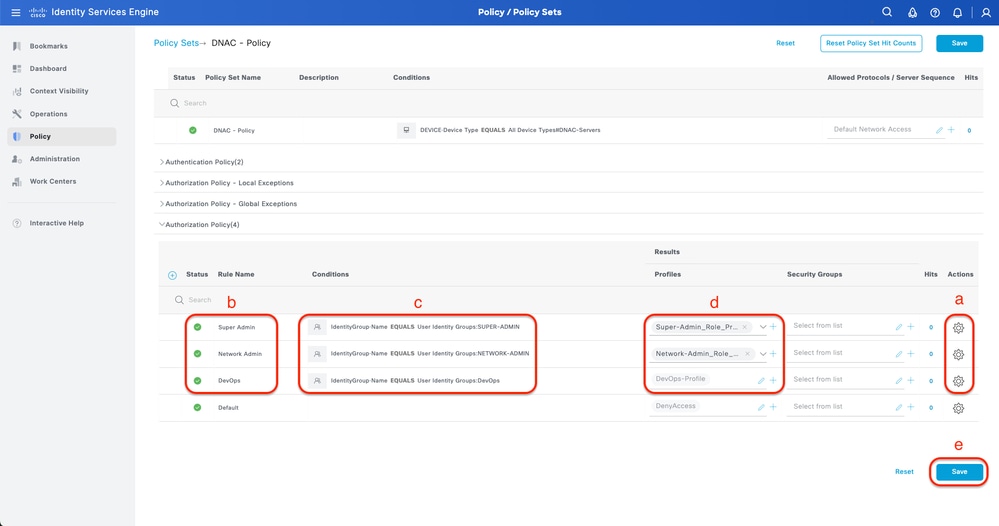Viewport: 999px width, 526px height.
Task: Open the help question mark icon
Action: pos(935,13)
